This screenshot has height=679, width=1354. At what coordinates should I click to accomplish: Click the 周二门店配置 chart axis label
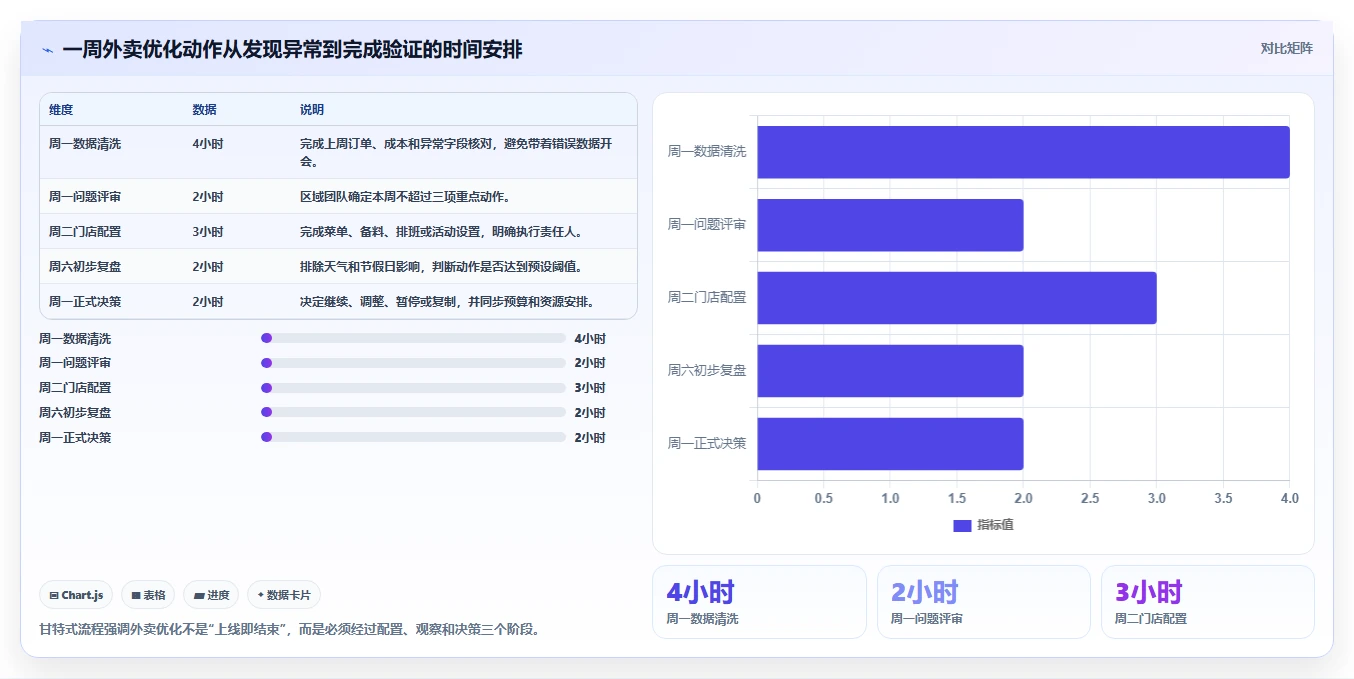point(707,298)
